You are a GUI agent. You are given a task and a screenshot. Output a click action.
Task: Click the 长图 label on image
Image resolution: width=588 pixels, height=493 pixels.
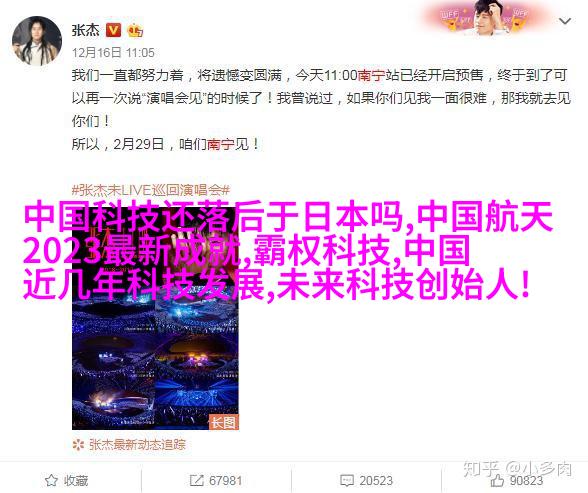pos(224,422)
